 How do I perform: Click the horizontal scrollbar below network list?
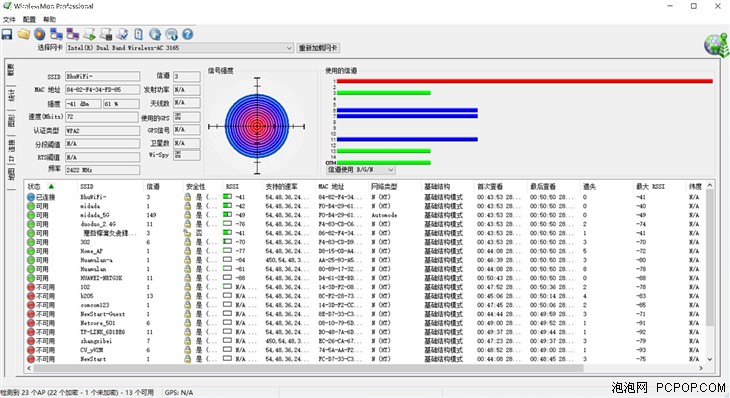tap(308, 368)
